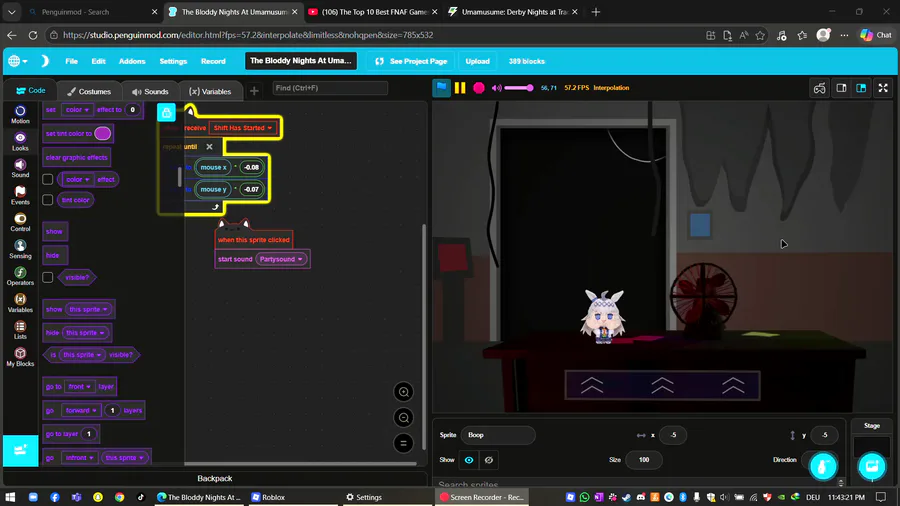The width and height of the screenshot is (900, 506).
Task: Open this sprite dropdown in show block
Action: pos(88,309)
